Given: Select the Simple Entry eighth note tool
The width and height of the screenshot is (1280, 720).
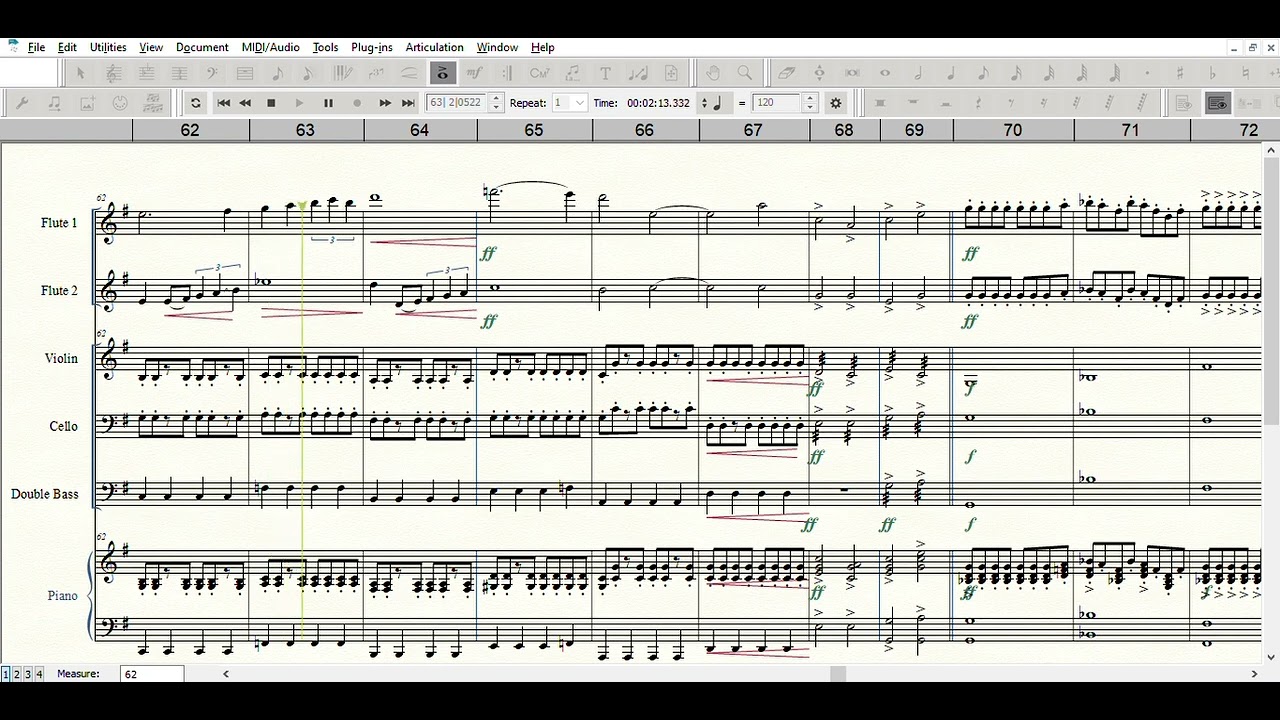Looking at the screenshot, I should tap(277, 73).
